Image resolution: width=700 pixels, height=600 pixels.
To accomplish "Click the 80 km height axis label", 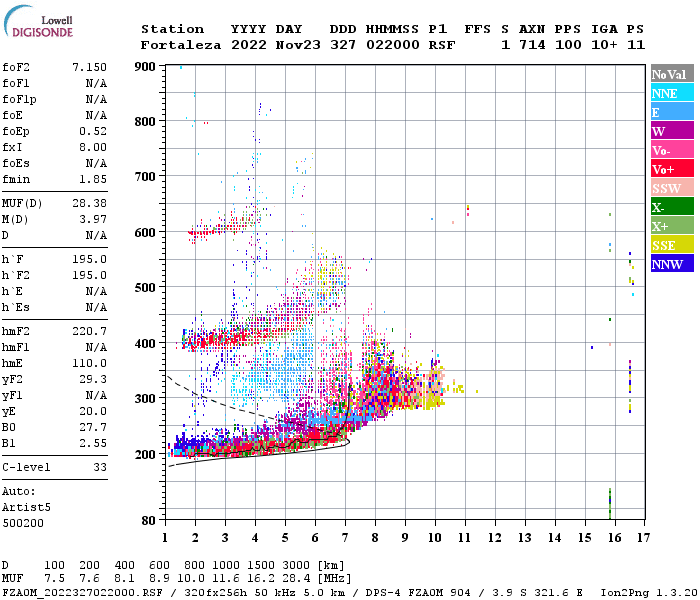I will (149, 521).
